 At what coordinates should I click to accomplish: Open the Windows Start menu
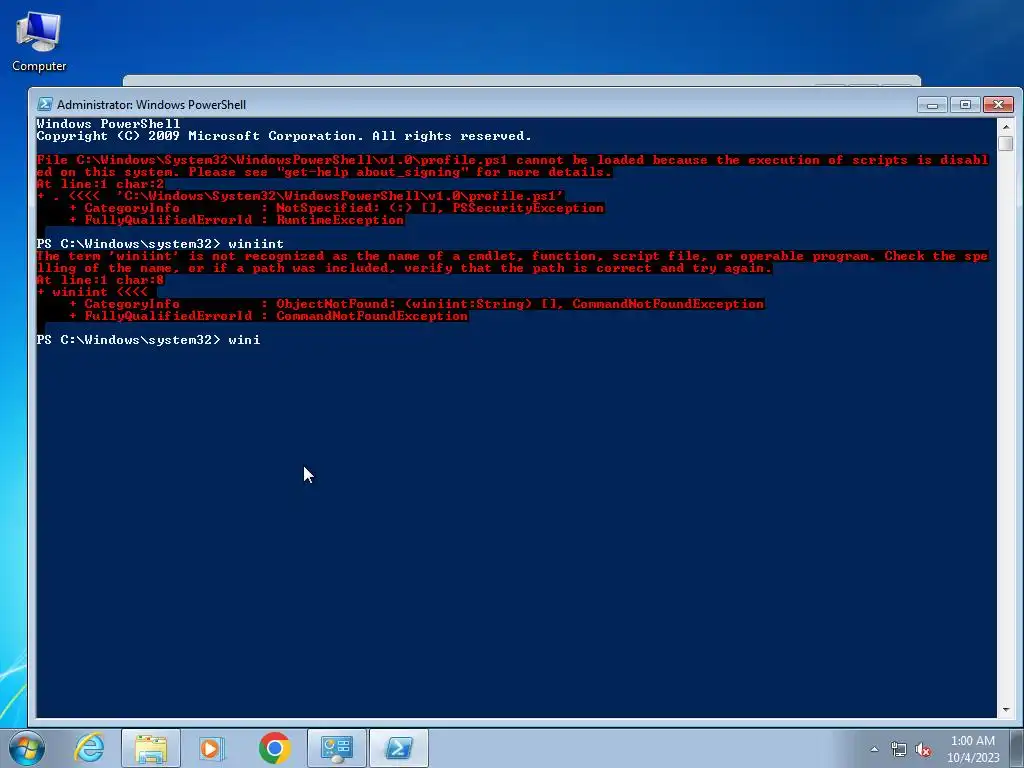[x=27, y=748]
